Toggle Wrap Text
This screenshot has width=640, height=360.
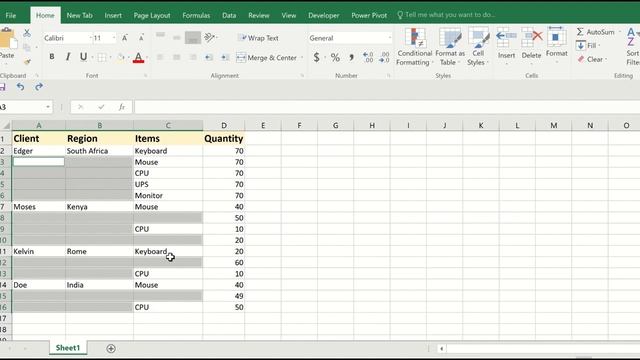click(258, 38)
